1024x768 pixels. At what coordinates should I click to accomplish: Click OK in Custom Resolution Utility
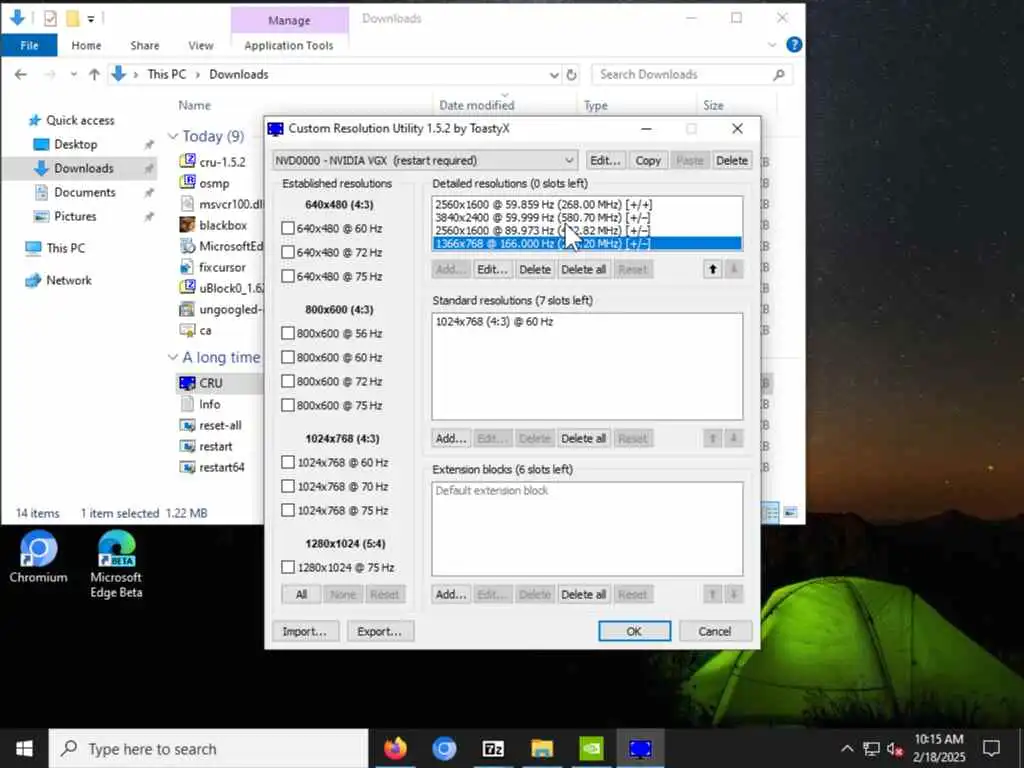pyautogui.click(x=634, y=631)
